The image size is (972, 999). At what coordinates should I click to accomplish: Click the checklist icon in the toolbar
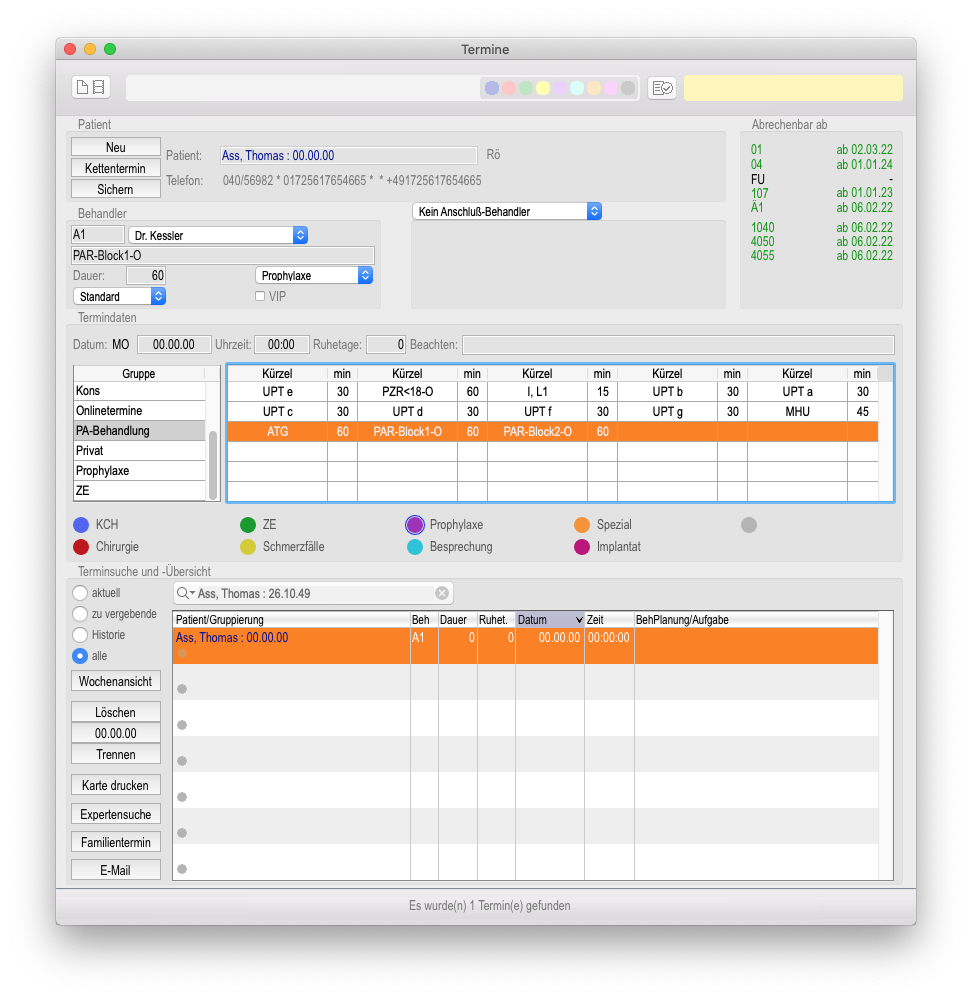coord(662,88)
